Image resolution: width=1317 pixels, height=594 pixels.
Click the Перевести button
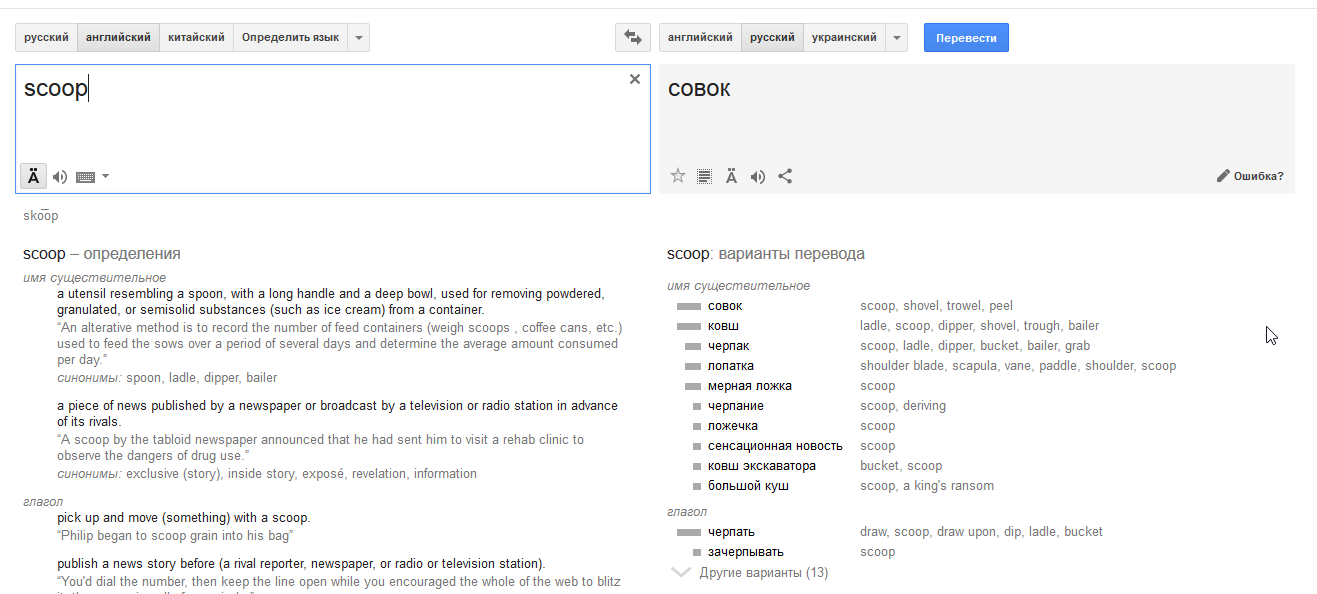tap(966, 38)
